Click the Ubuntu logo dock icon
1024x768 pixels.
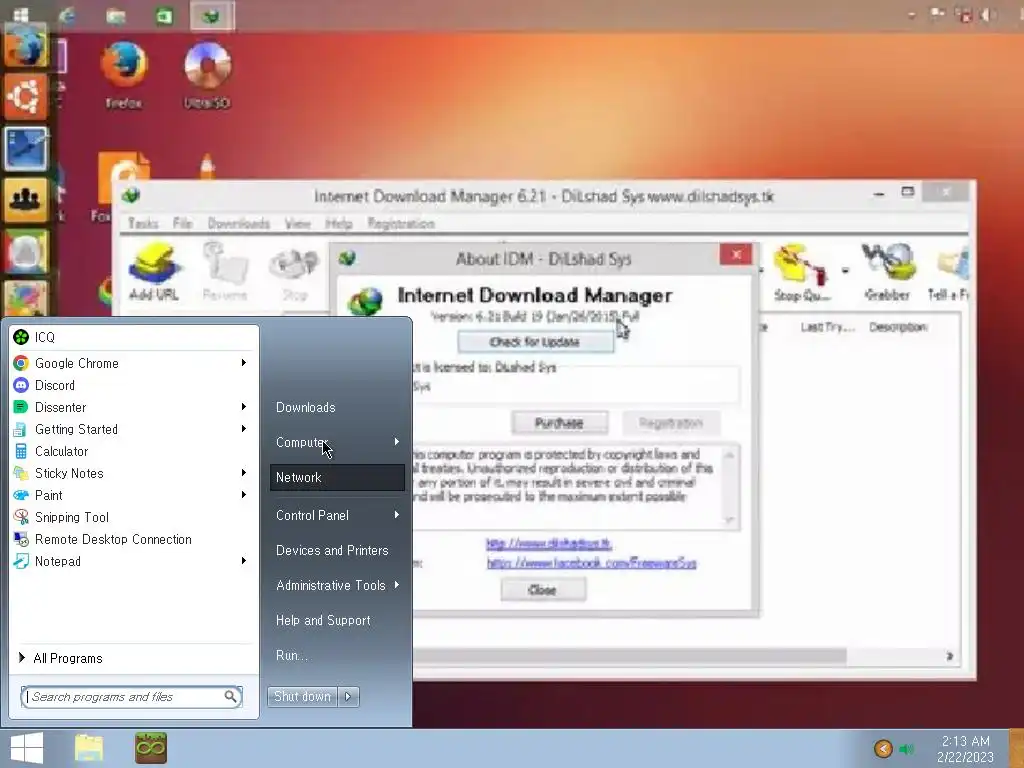(x=25, y=97)
